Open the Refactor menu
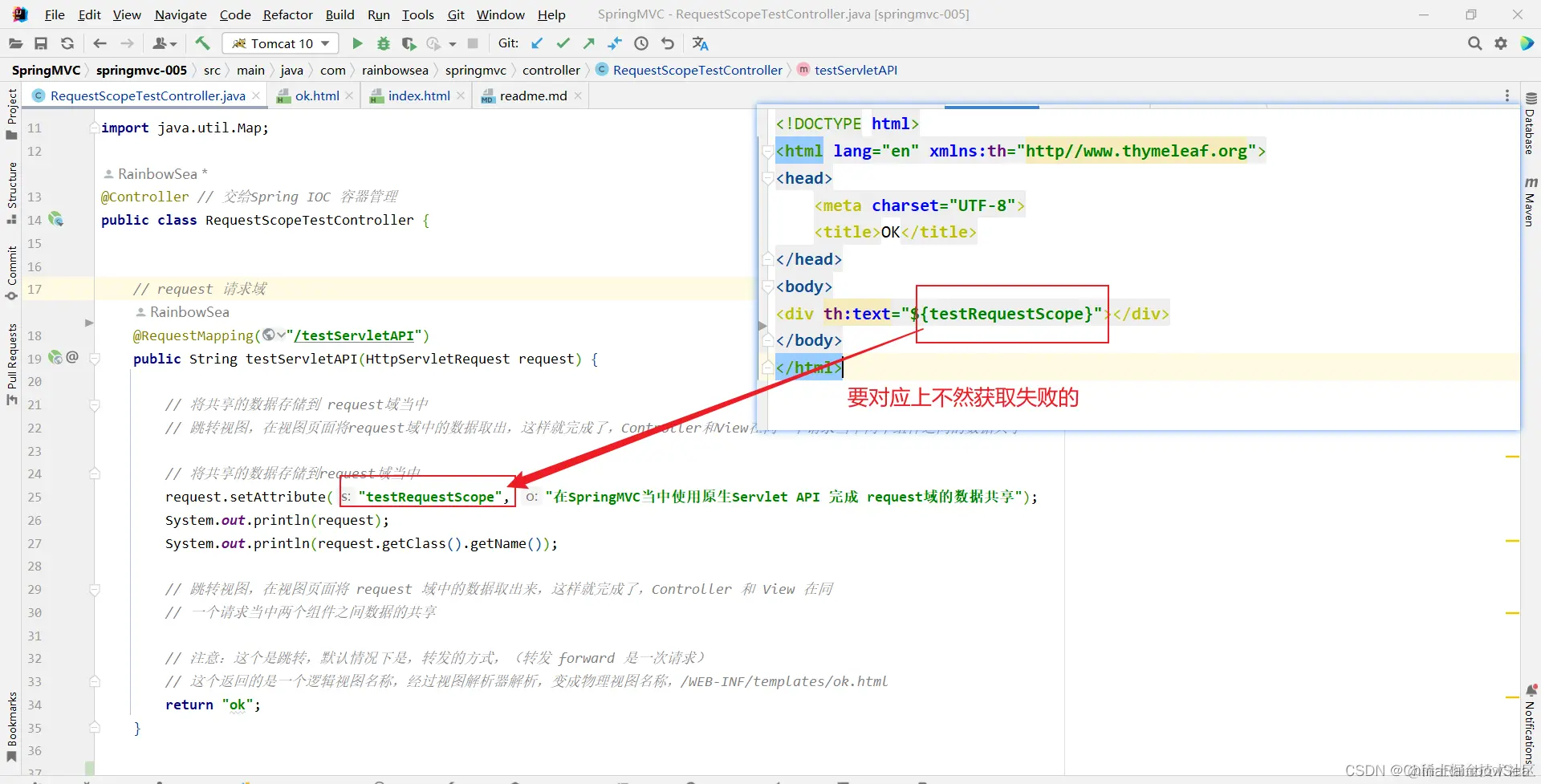Image resolution: width=1541 pixels, height=784 pixels. pos(287,14)
